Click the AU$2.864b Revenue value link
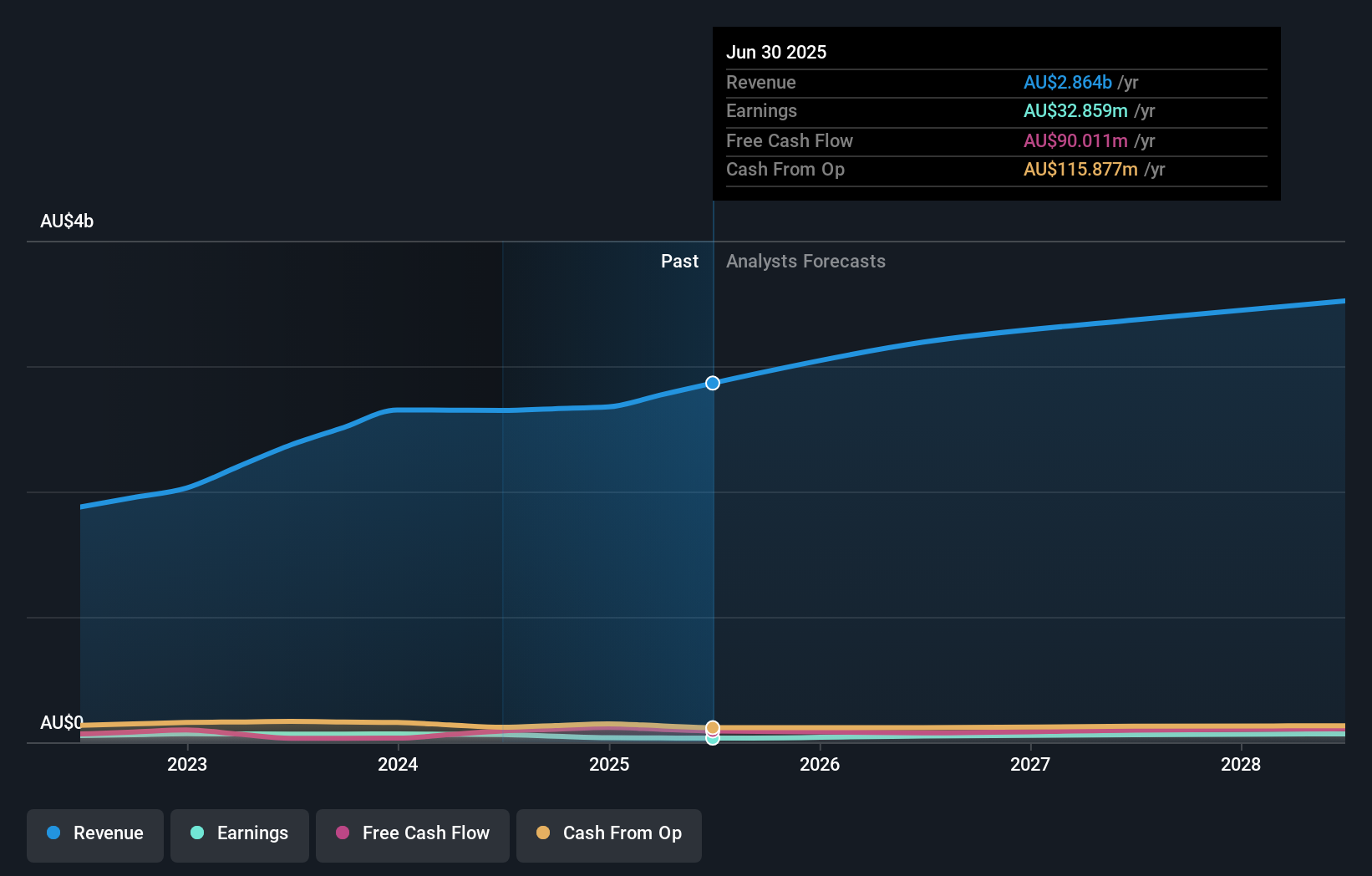Viewport: 1372px width, 876px height. coord(1067,82)
